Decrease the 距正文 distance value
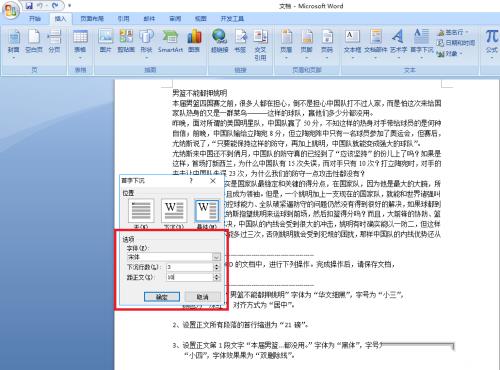The width and height of the screenshot is (500, 370). click(217, 279)
